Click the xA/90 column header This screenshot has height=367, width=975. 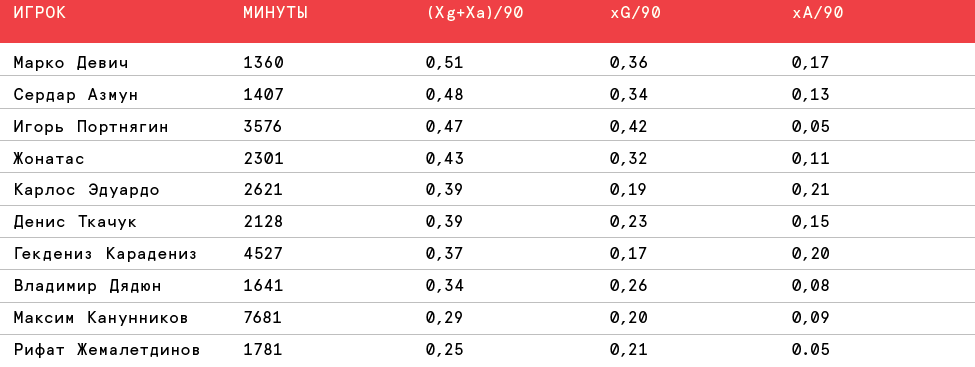(x=818, y=13)
